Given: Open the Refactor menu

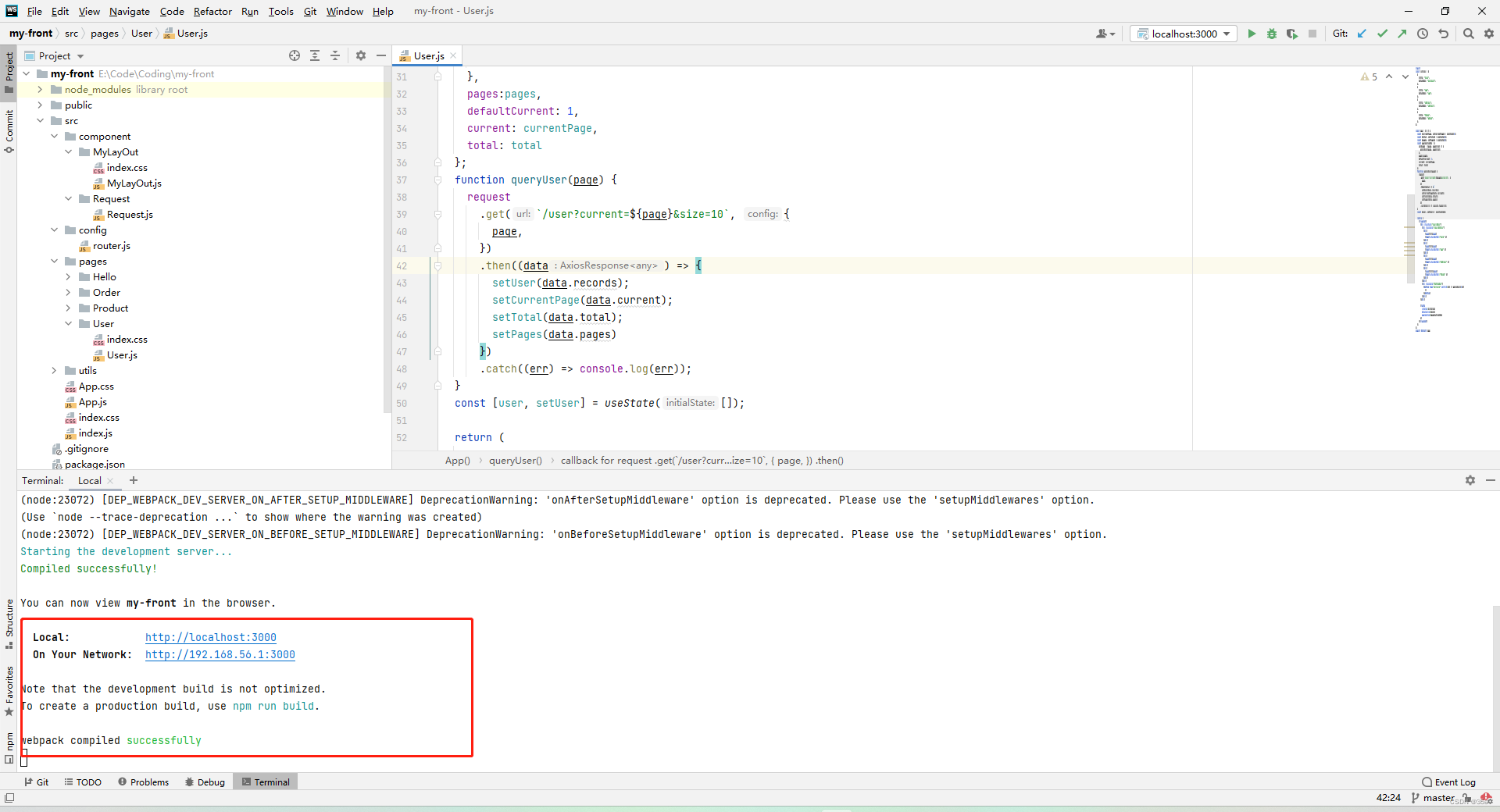Looking at the screenshot, I should [212, 11].
